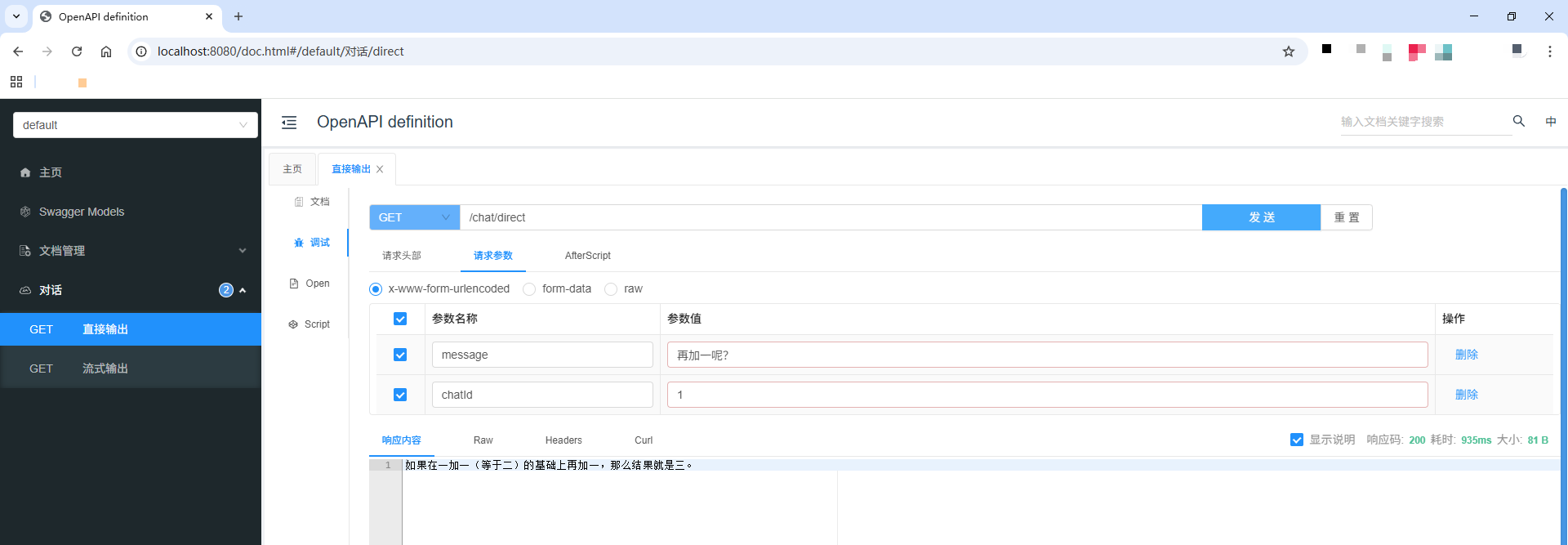
Task: Open a new browser tab
Action: click(x=238, y=16)
